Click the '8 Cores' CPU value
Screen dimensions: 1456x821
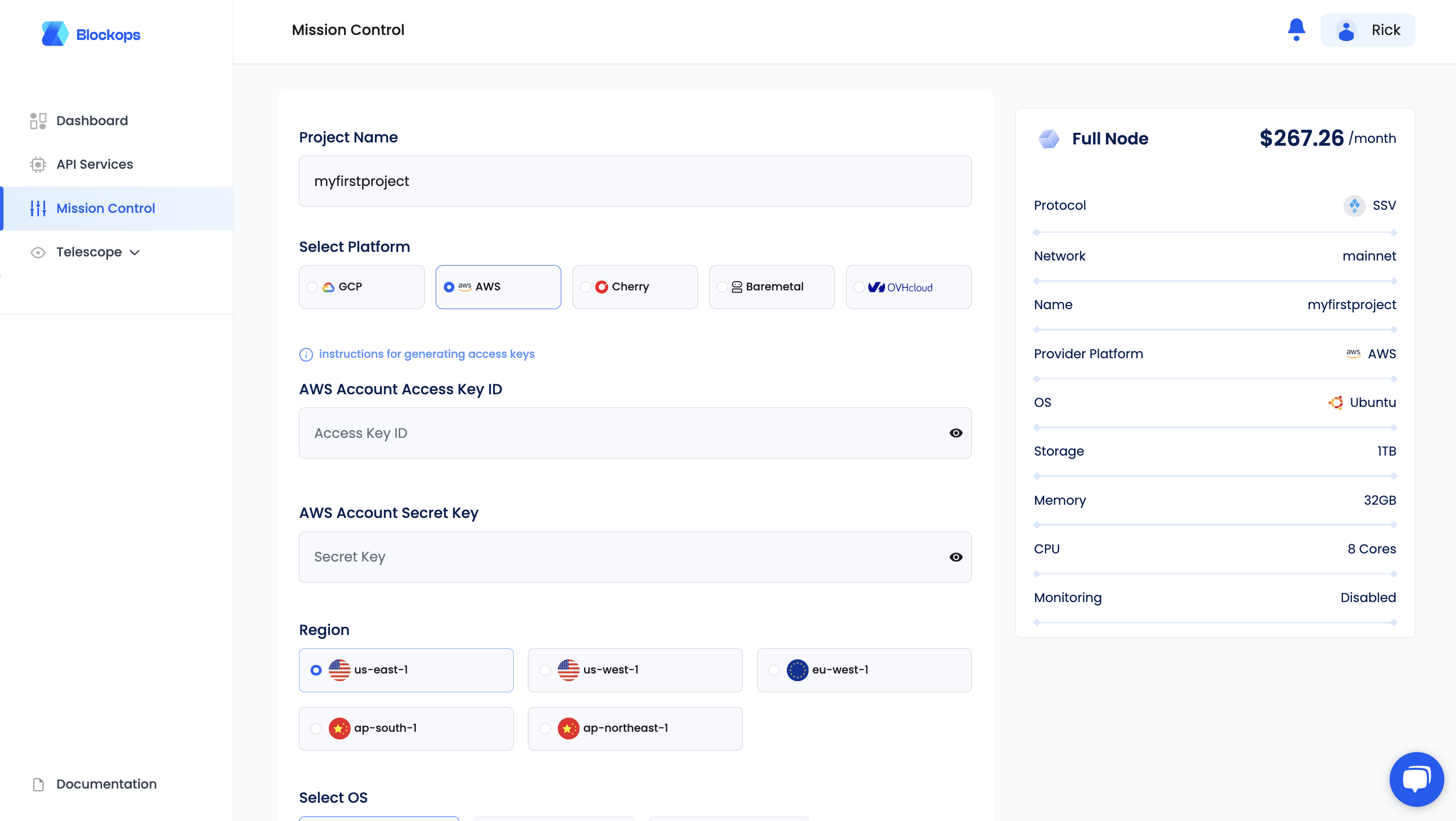(1372, 549)
